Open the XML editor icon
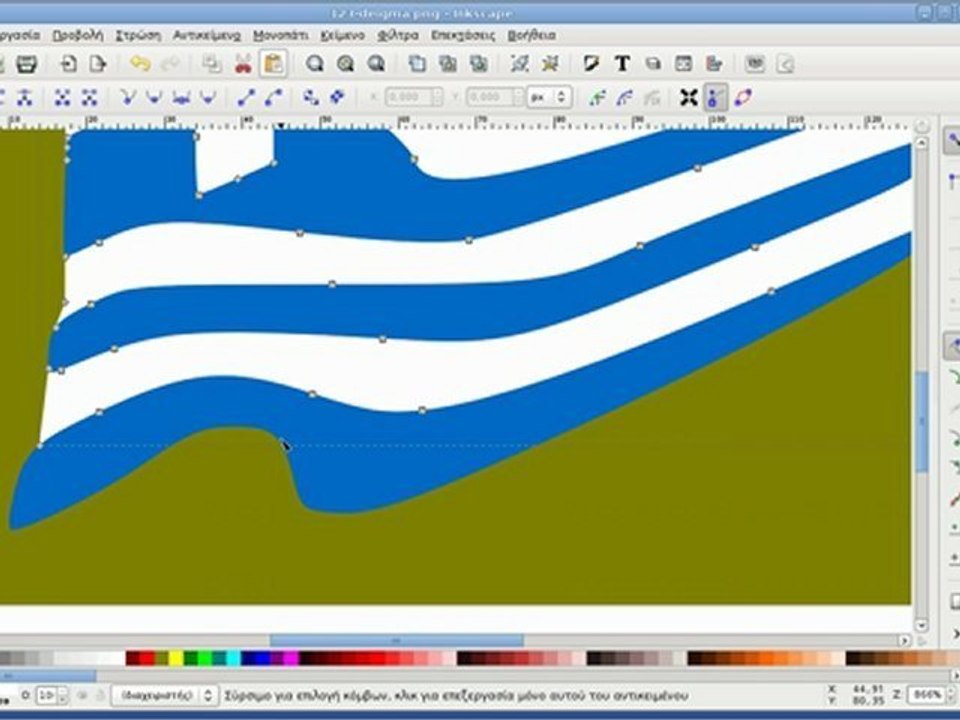This screenshot has width=960, height=720. [x=683, y=64]
